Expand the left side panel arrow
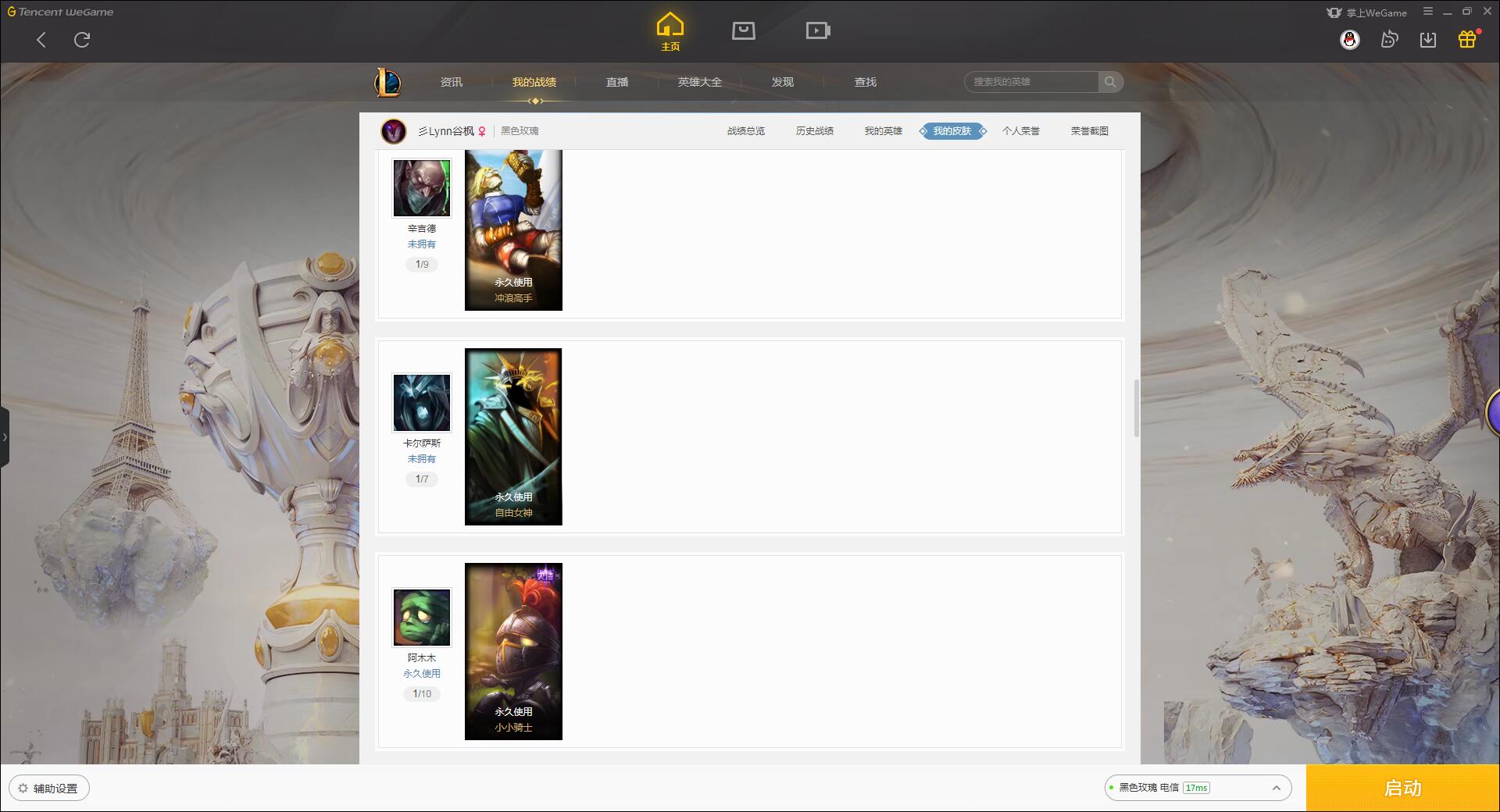This screenshot has width=1500, height=812. point(5,437)
